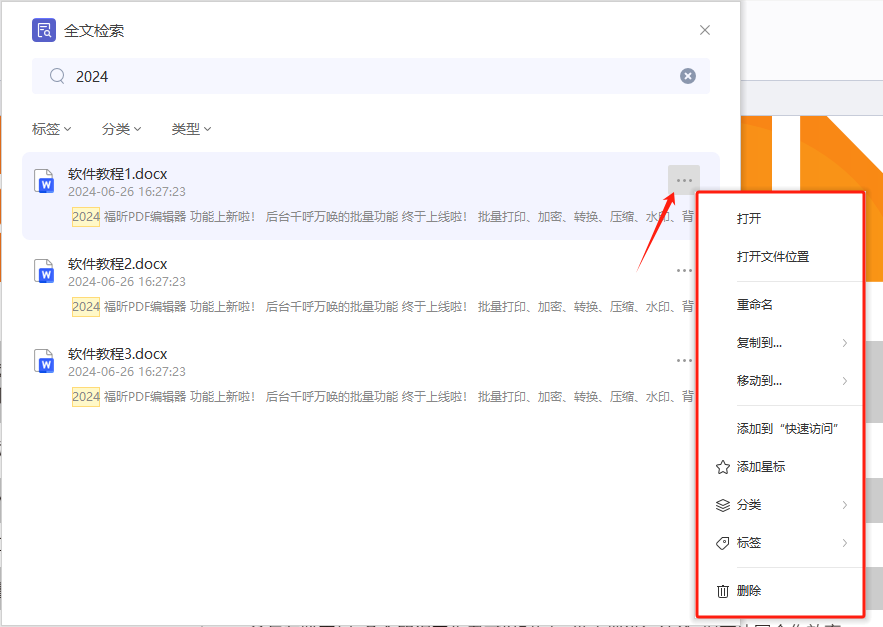Click the timestamp under 软件教程3.docx
This screenshot has width=883, height=627.
point(127,372)
